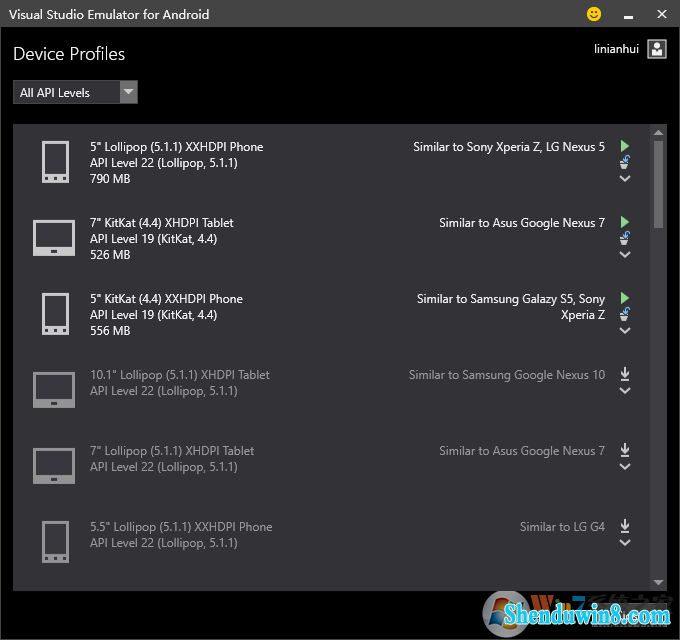Start the 7" KitKat XHDPI Tablet emulator
This screenshot has height=640, width=680.
tap(624, 222)
